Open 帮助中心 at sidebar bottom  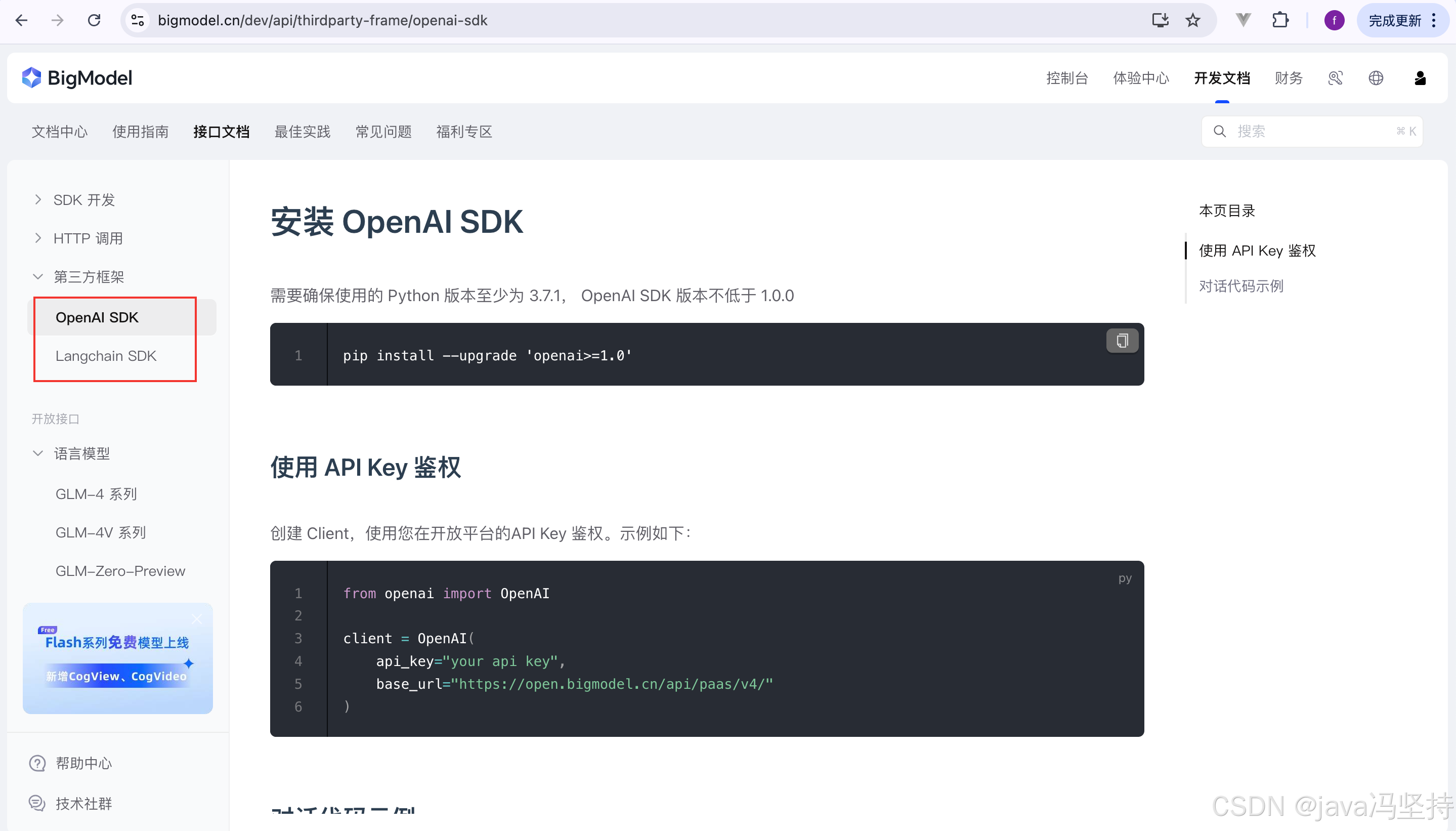(83, 763)
